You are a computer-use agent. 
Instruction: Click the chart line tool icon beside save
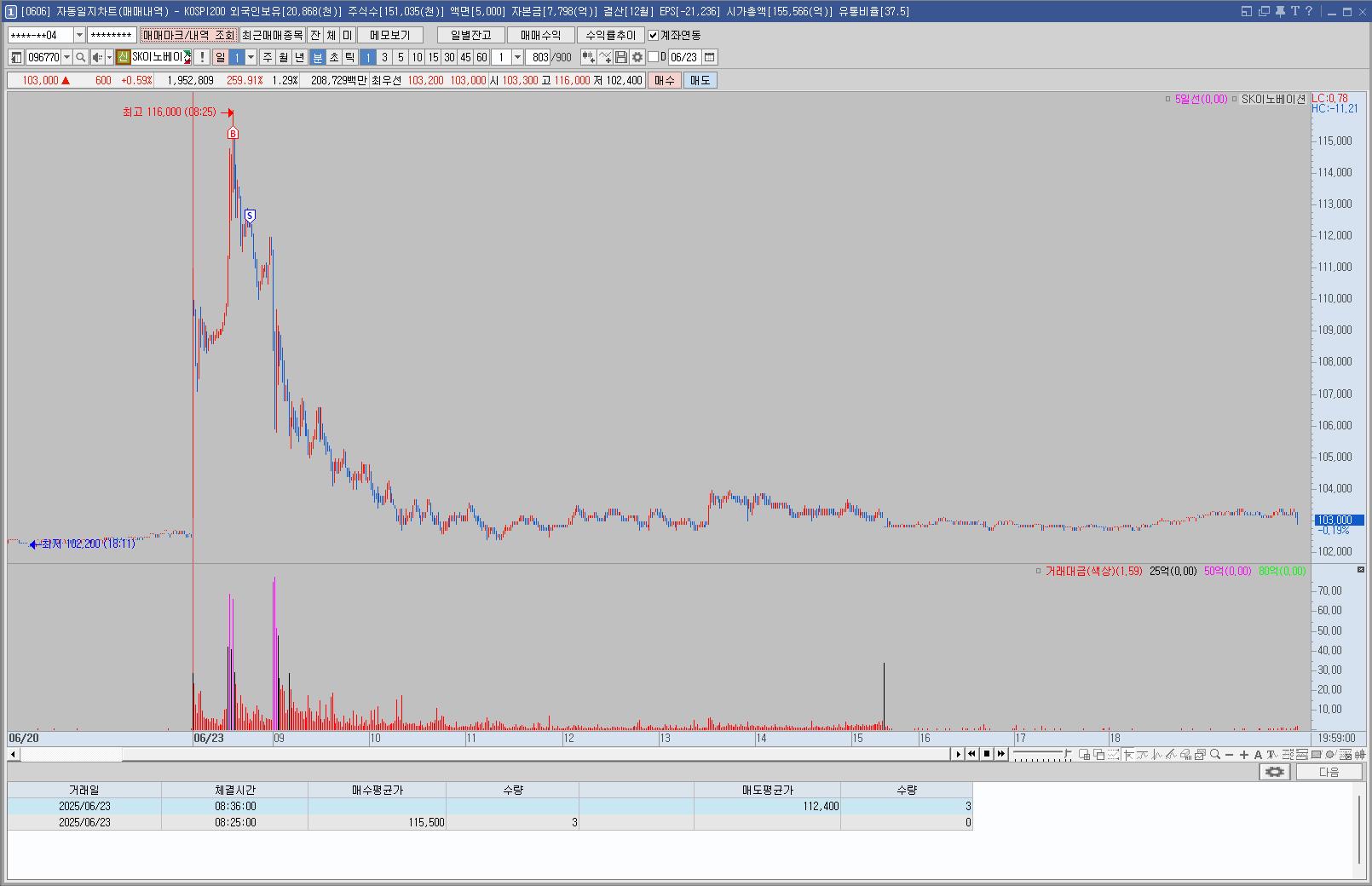click(605, 57)
